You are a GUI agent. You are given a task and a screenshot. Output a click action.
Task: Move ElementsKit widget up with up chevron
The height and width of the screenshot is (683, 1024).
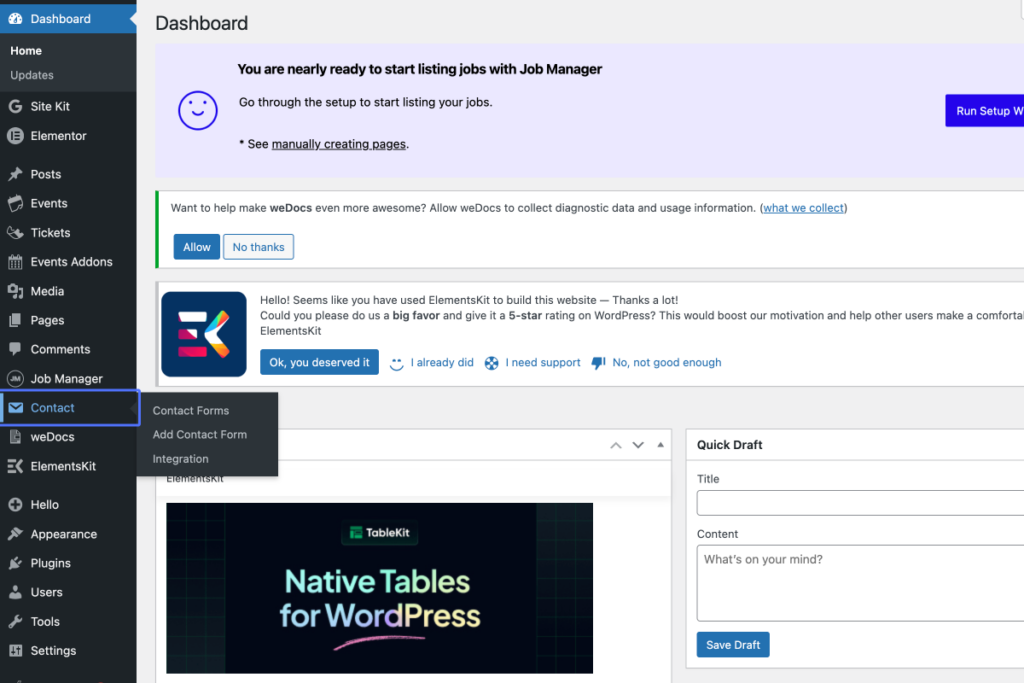(x=616, y=445)
